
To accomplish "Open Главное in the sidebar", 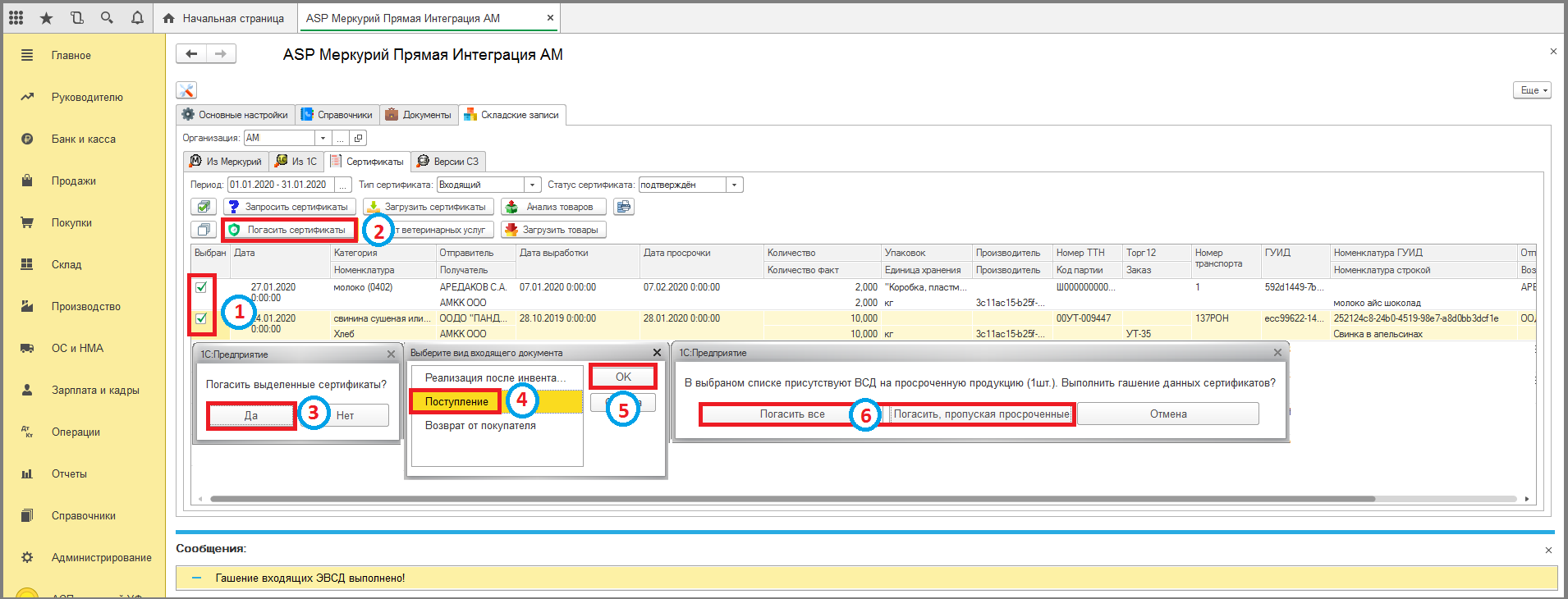I will (71, 56).
